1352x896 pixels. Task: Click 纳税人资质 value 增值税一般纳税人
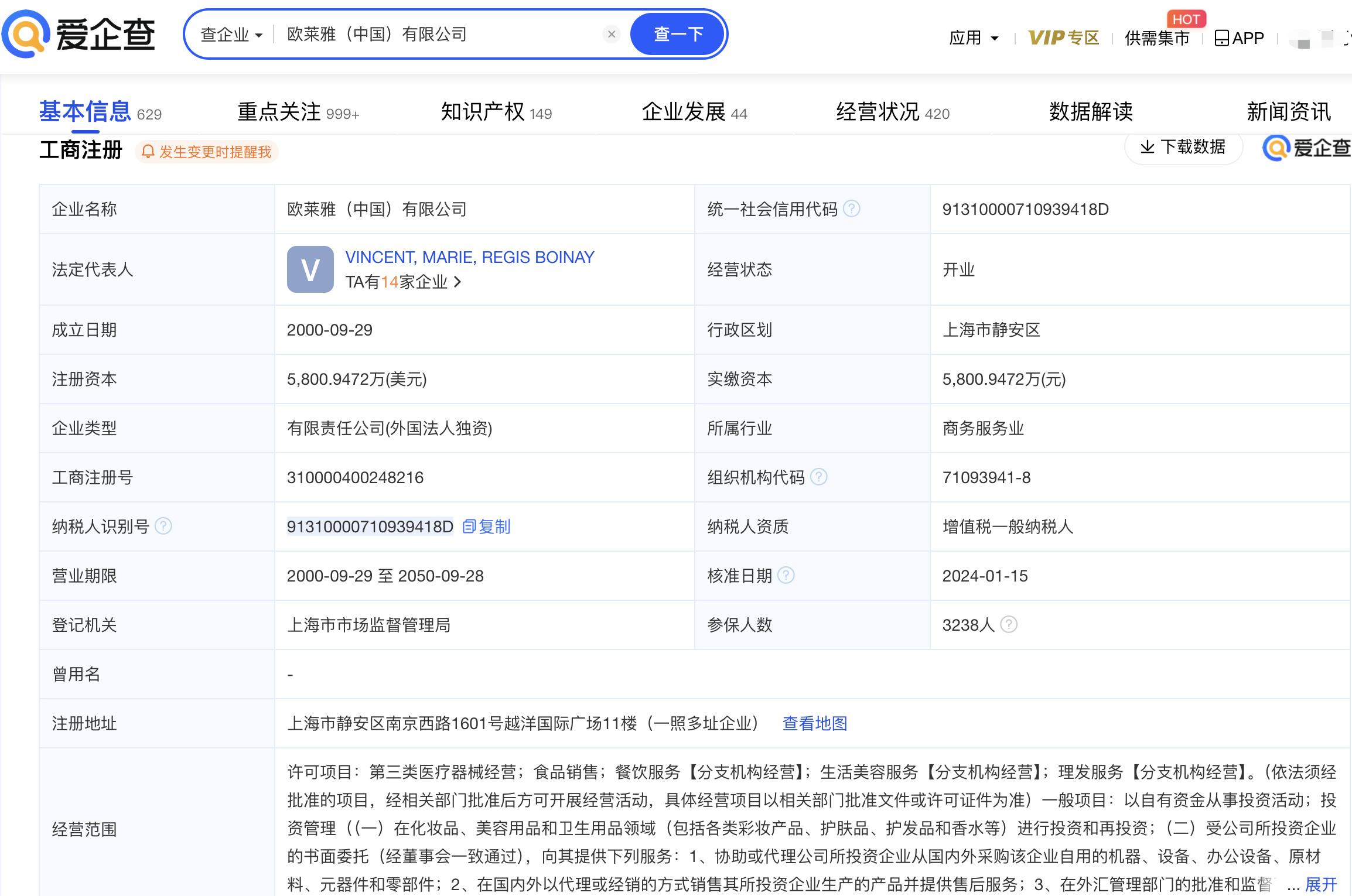pyautogui.click(x=1008, y=526)
